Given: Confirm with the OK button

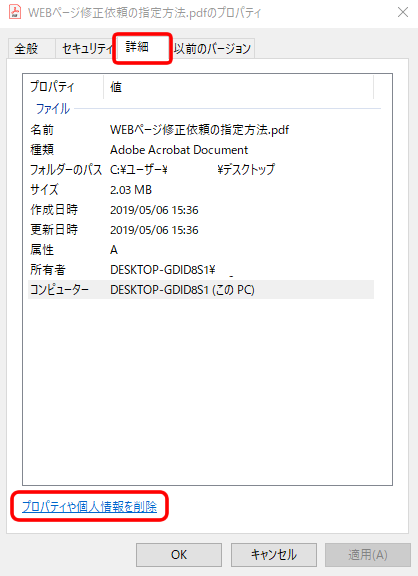Looking at the screenshot, I should (x=179, y=555).
